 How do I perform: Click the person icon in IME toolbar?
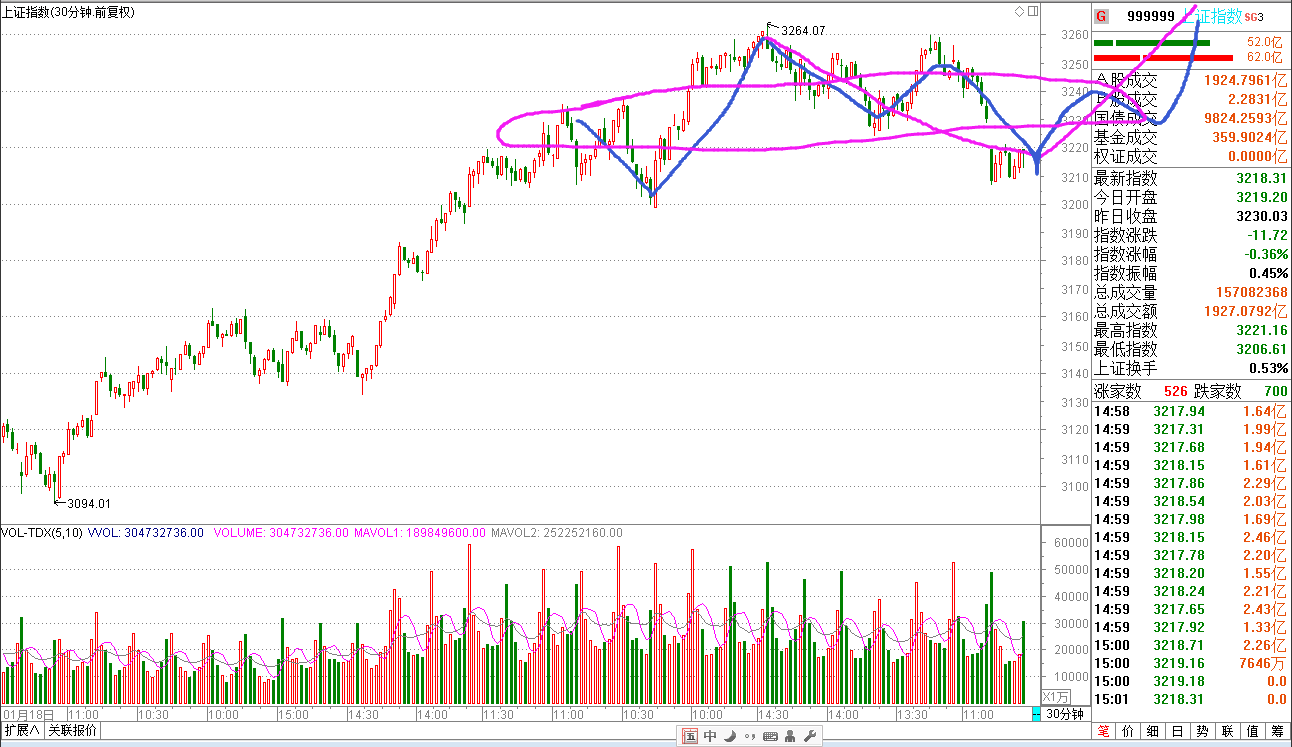coord(790,738)
